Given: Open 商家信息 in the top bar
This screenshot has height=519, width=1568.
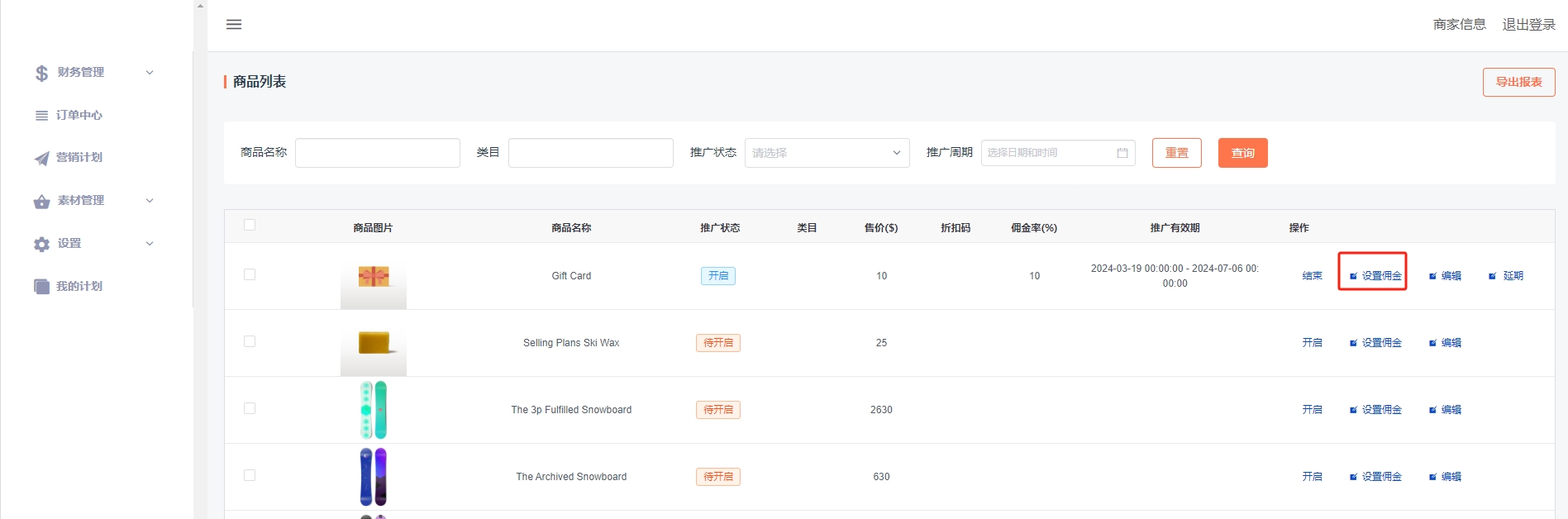Looking at the screenshot, I should click(x=1459, y=25).
